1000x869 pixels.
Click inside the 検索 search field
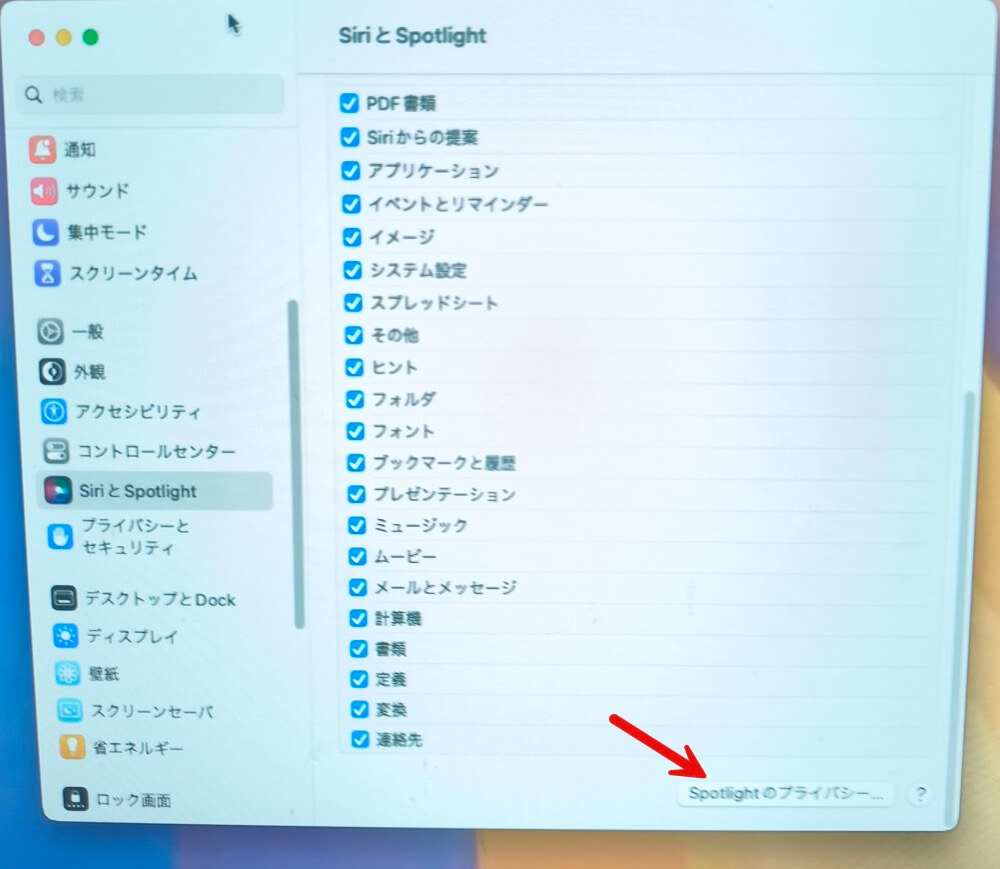click(150, 95)
